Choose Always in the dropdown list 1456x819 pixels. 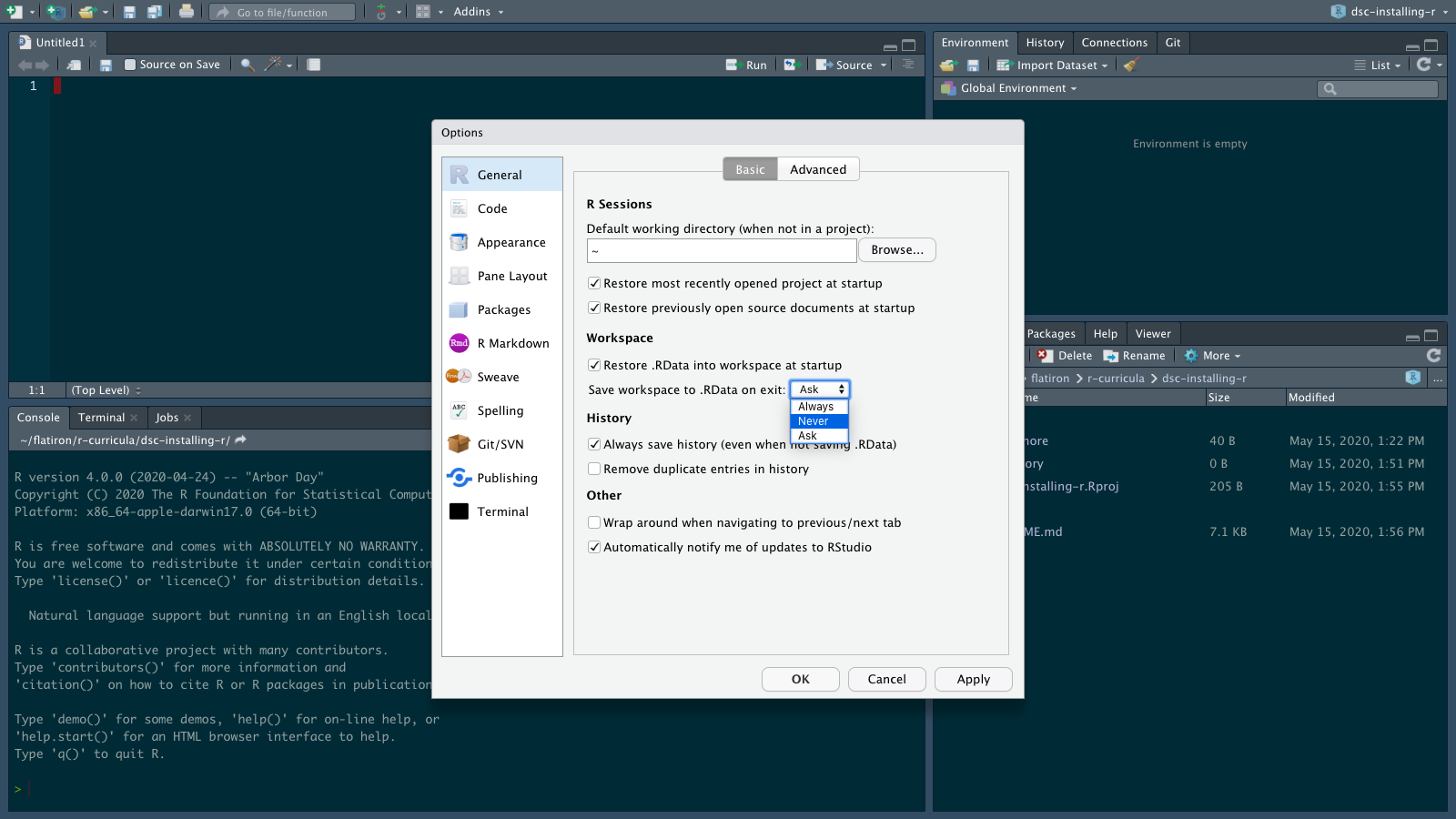819,407
